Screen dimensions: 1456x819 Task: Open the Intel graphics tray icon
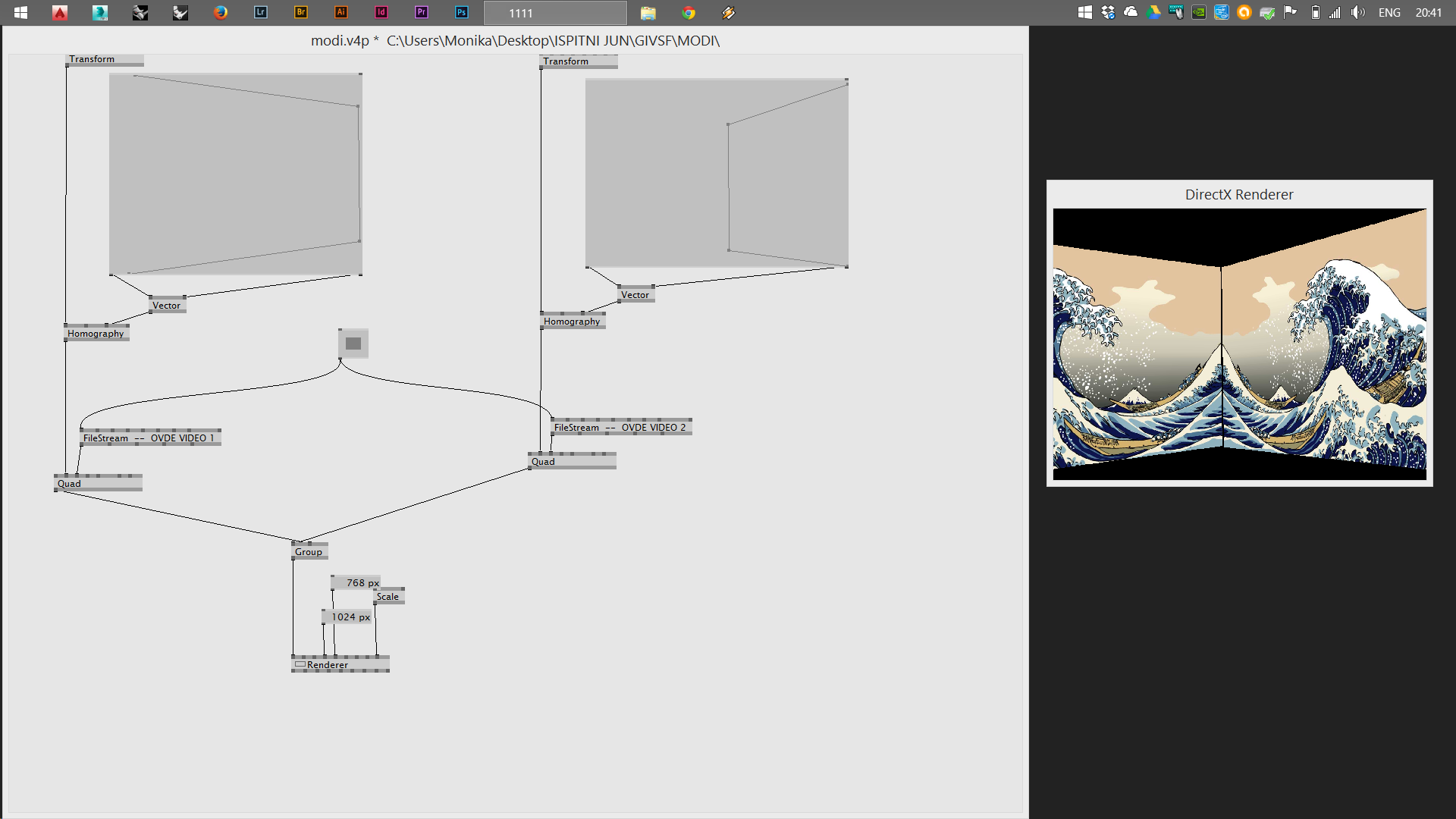(1222, 12)
